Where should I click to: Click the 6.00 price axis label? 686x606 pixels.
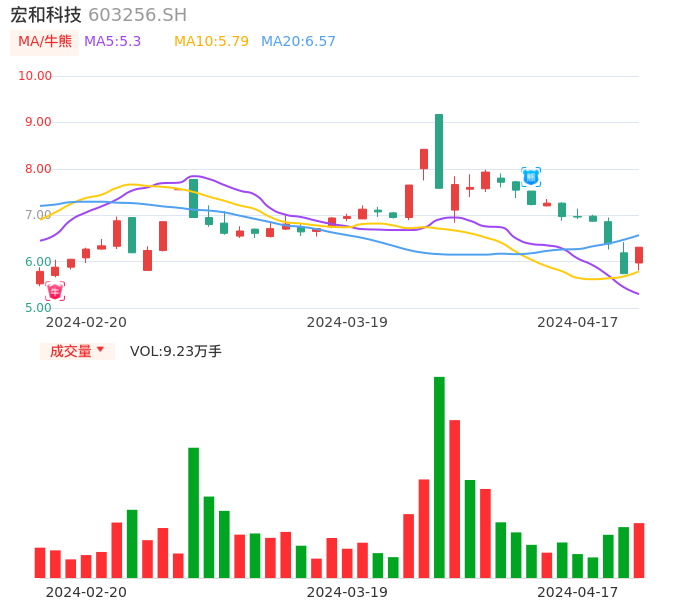[x=38, y=262]
